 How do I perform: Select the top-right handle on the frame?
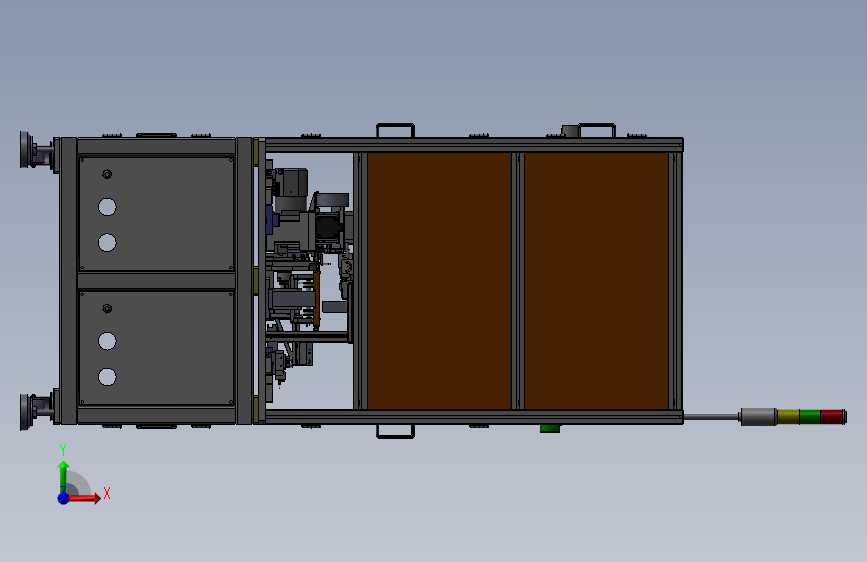coord(597,130)
